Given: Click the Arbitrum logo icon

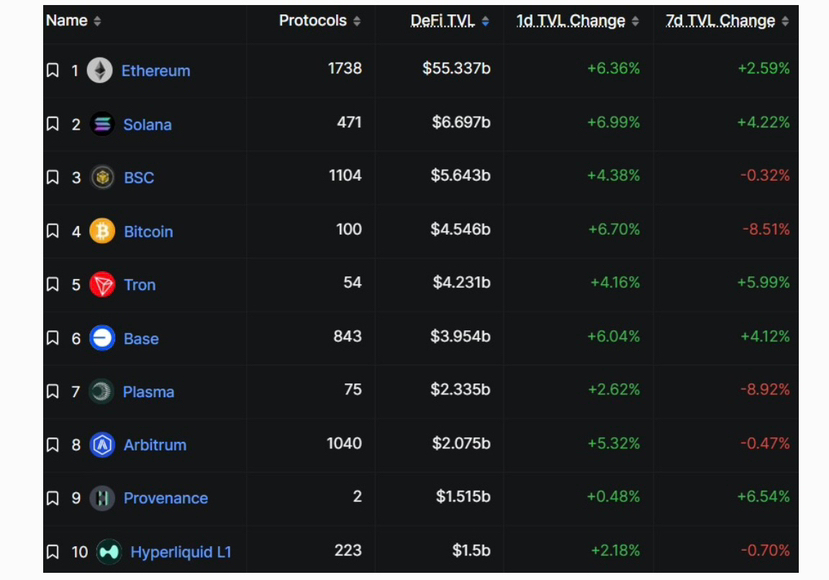Looking at the screenshot, I should [102, 445].
